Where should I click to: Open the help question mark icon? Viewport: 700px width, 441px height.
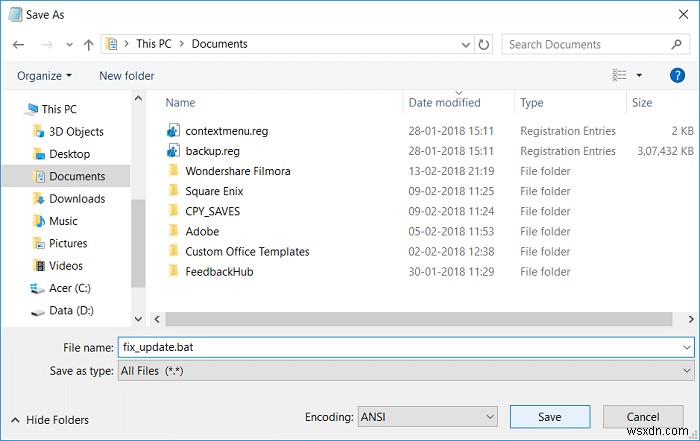678,75
